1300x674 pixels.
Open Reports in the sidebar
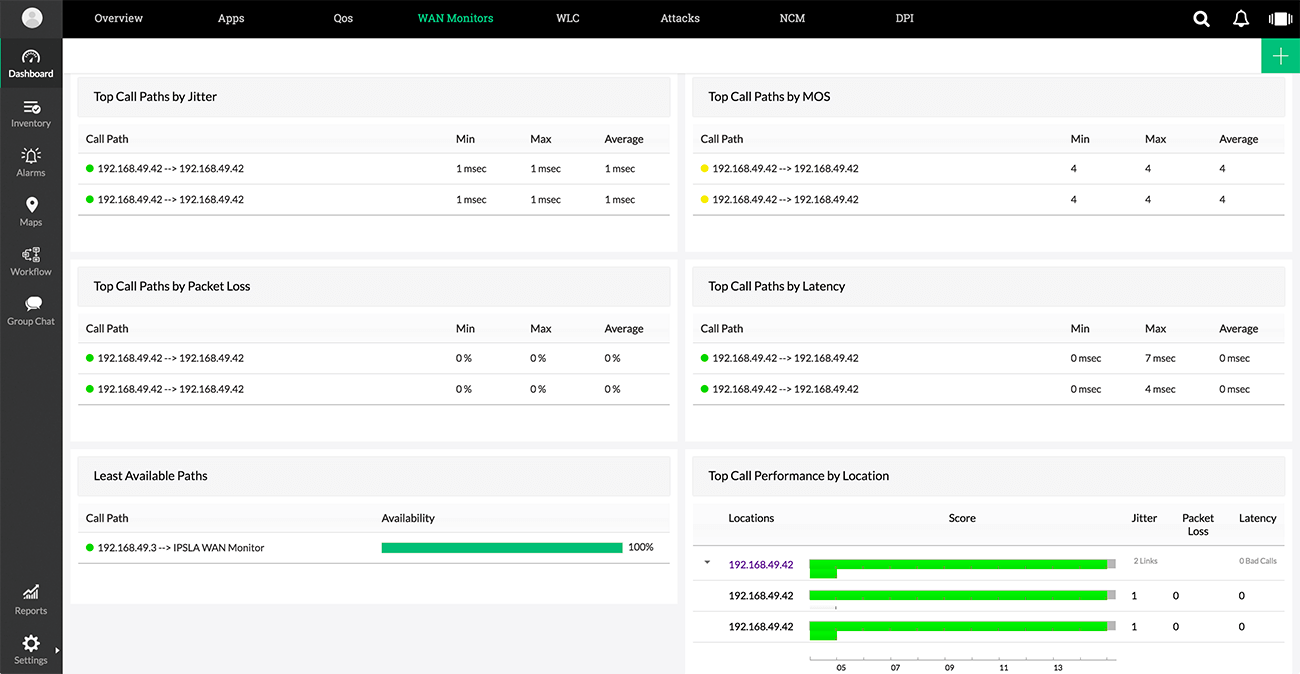click(x=31, y=600)
